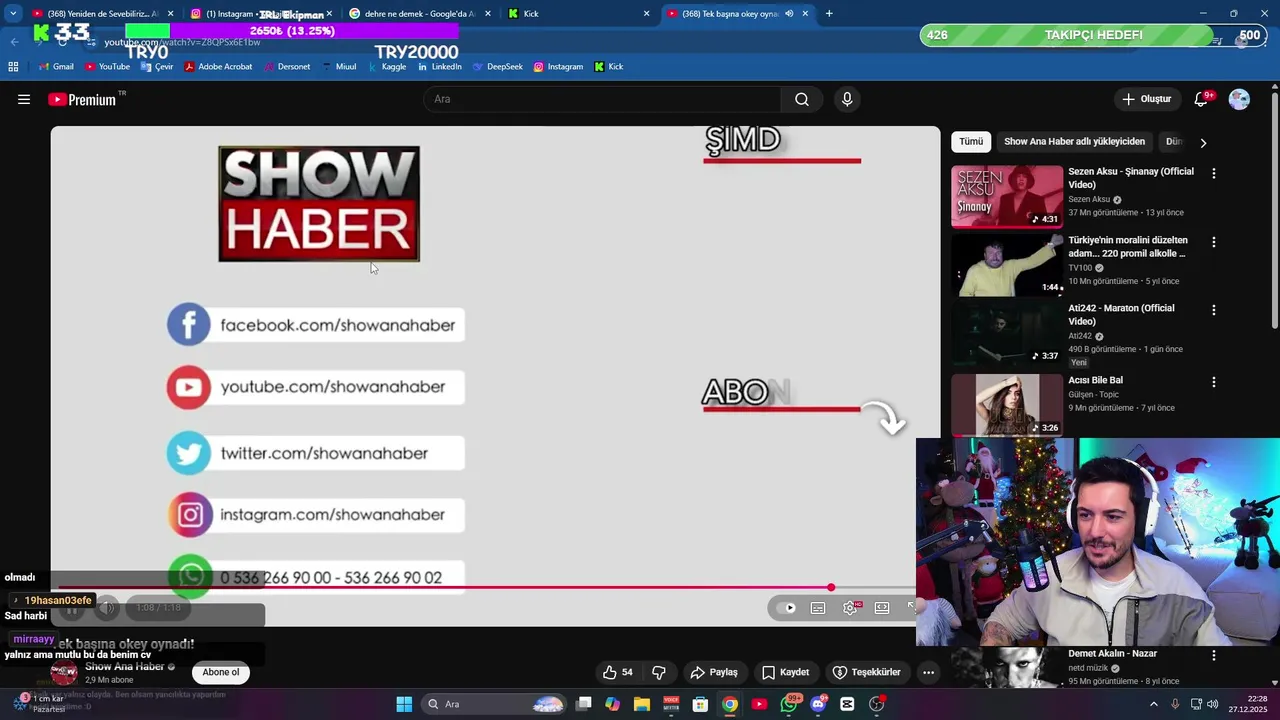Share the video with Paylaş button
The height and width of the screenshot is (720, 1280).
714,672
